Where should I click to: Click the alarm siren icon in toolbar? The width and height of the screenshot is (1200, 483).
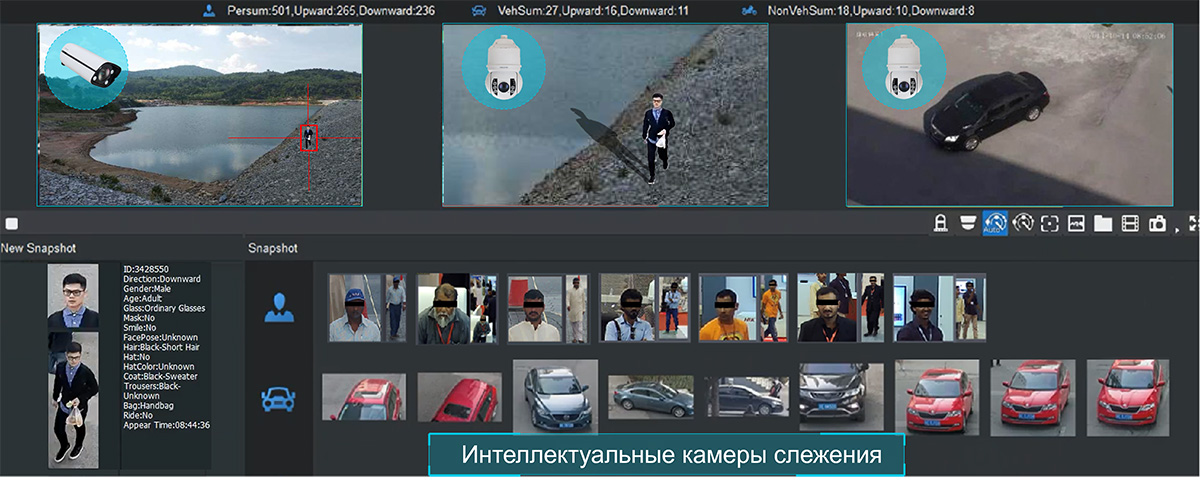coord(940,223)
